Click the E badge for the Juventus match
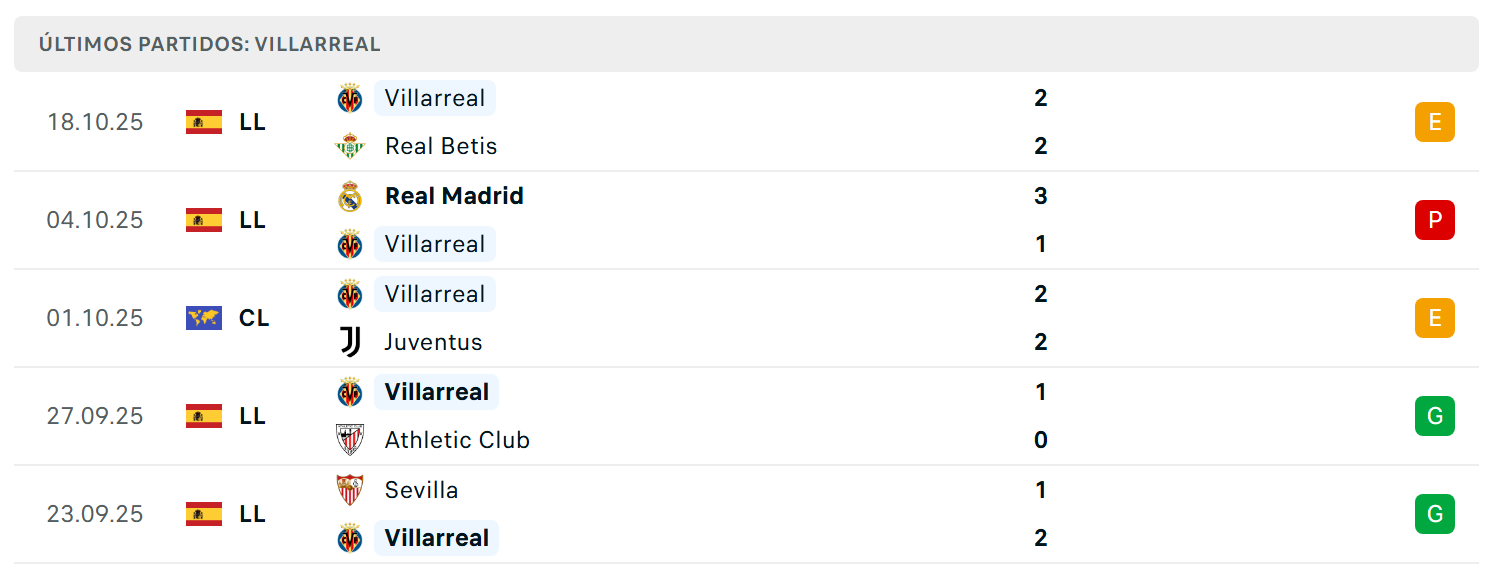1499x580 pixels. [x=1435, y=318]
